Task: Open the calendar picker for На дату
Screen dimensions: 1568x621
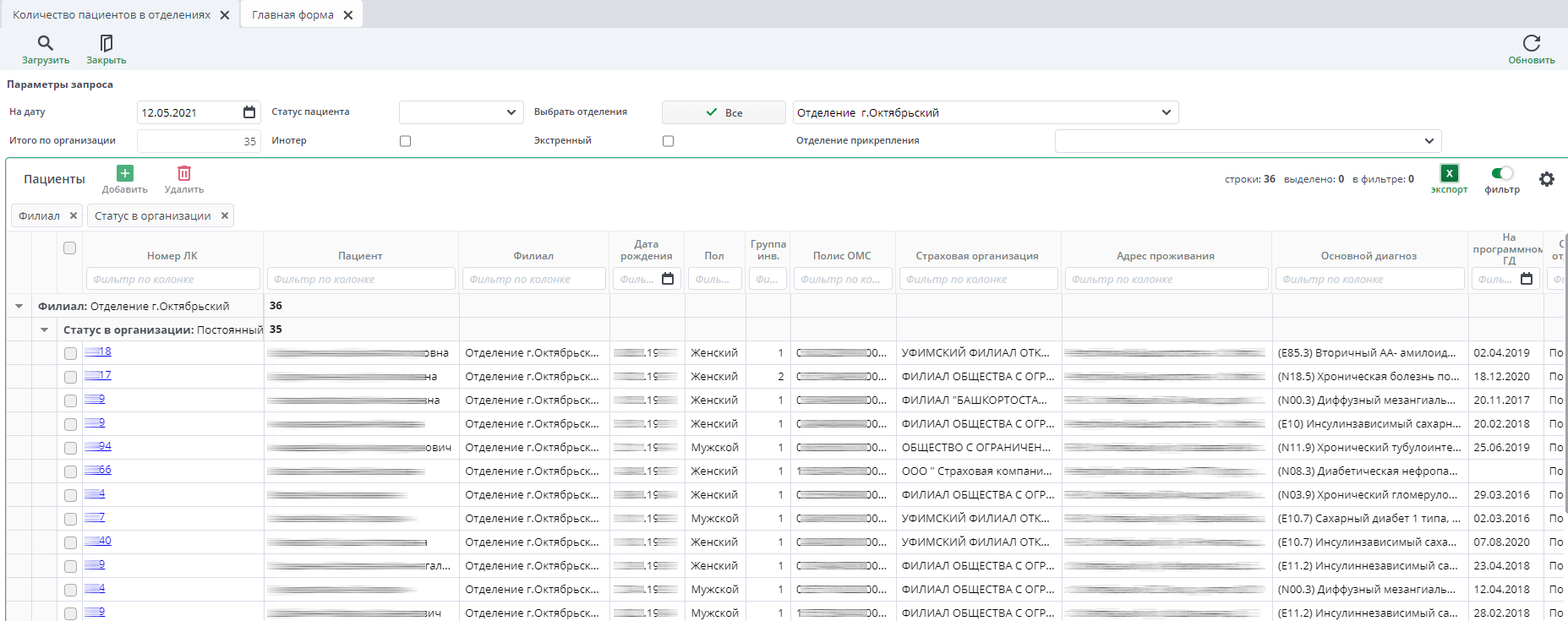Action: pyautogui.click(x=249, y=112)
